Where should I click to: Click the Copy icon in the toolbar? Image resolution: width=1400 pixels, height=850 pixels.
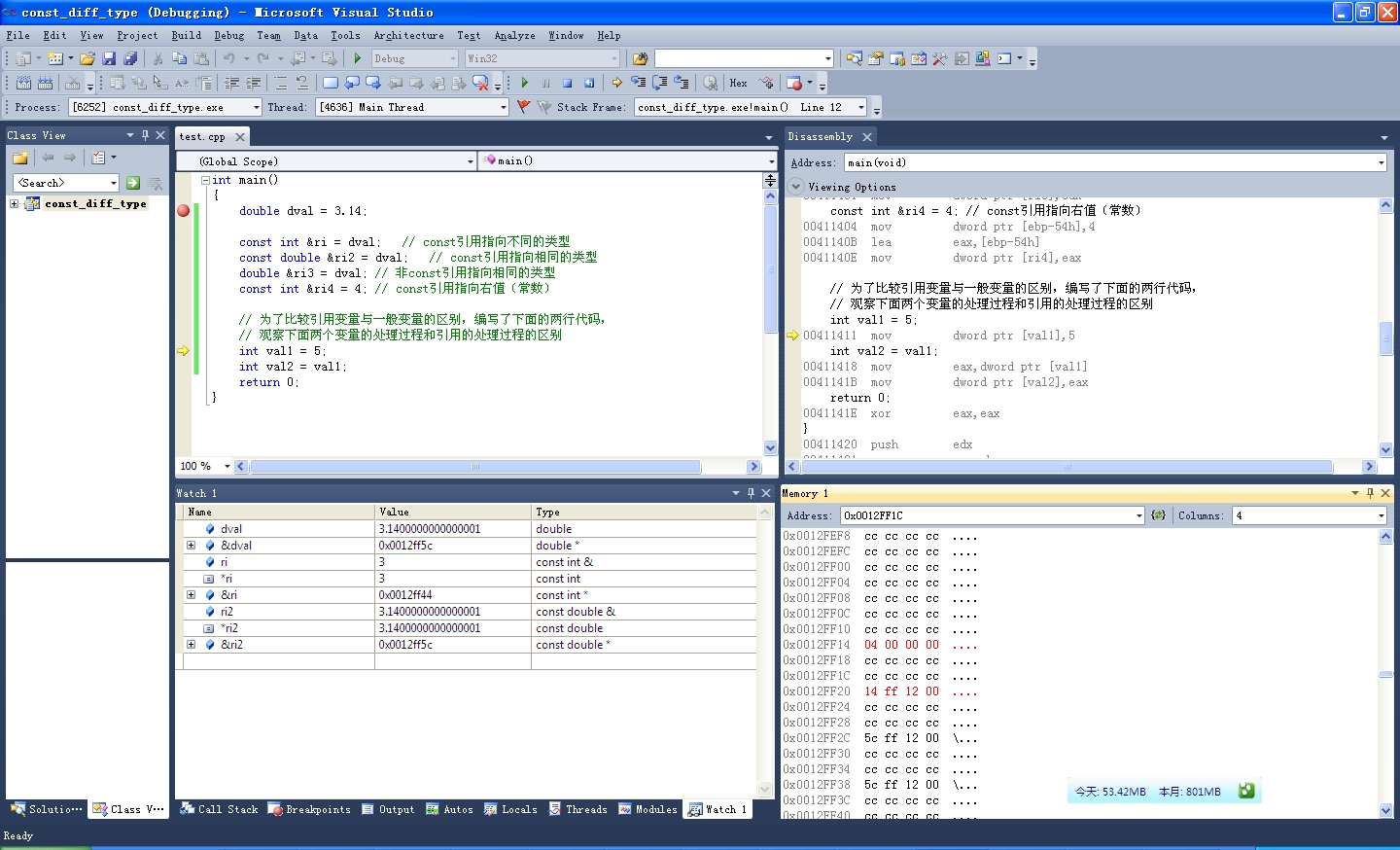pyautogui.click(x=179, y=58)
